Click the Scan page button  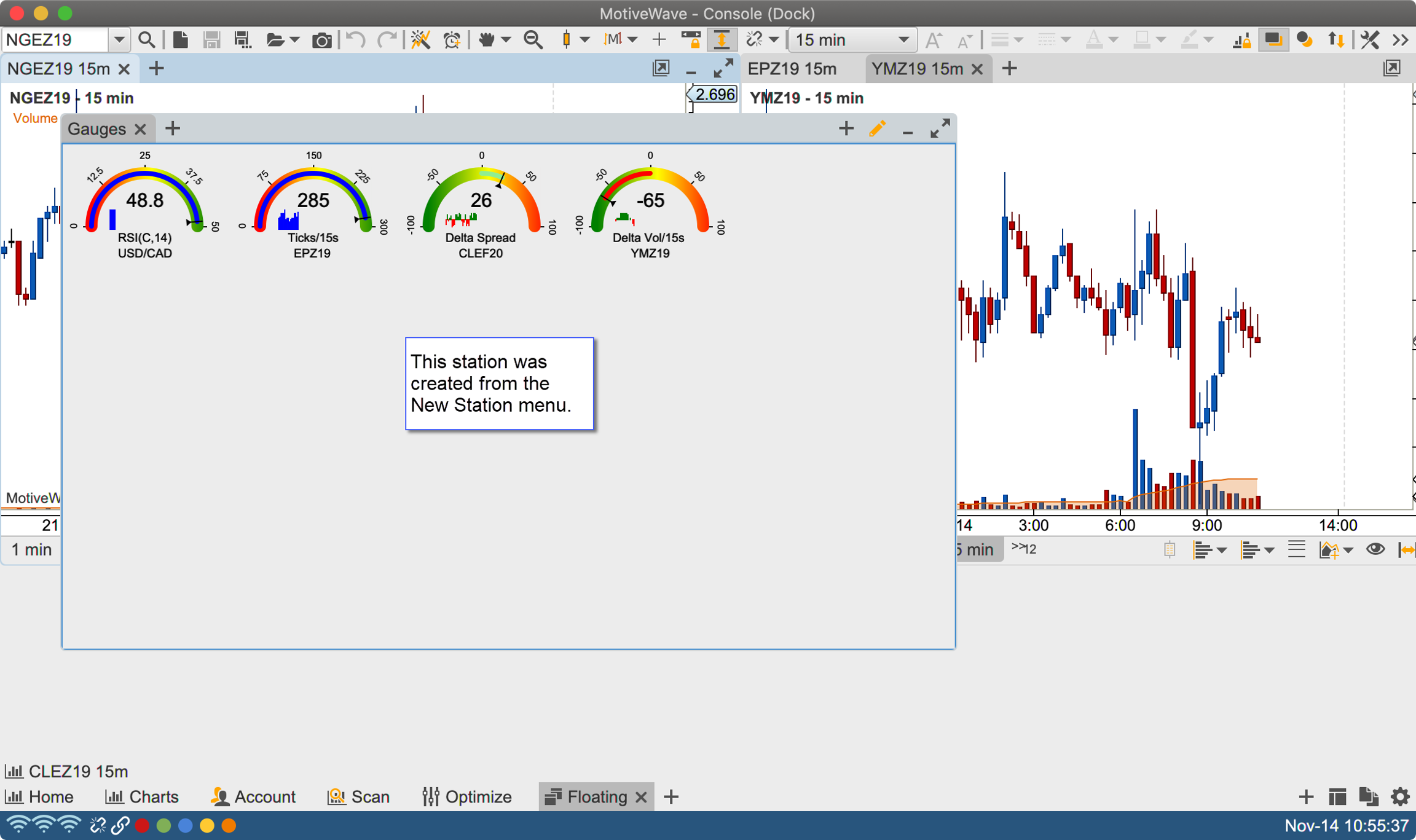[x=359, y=797]
